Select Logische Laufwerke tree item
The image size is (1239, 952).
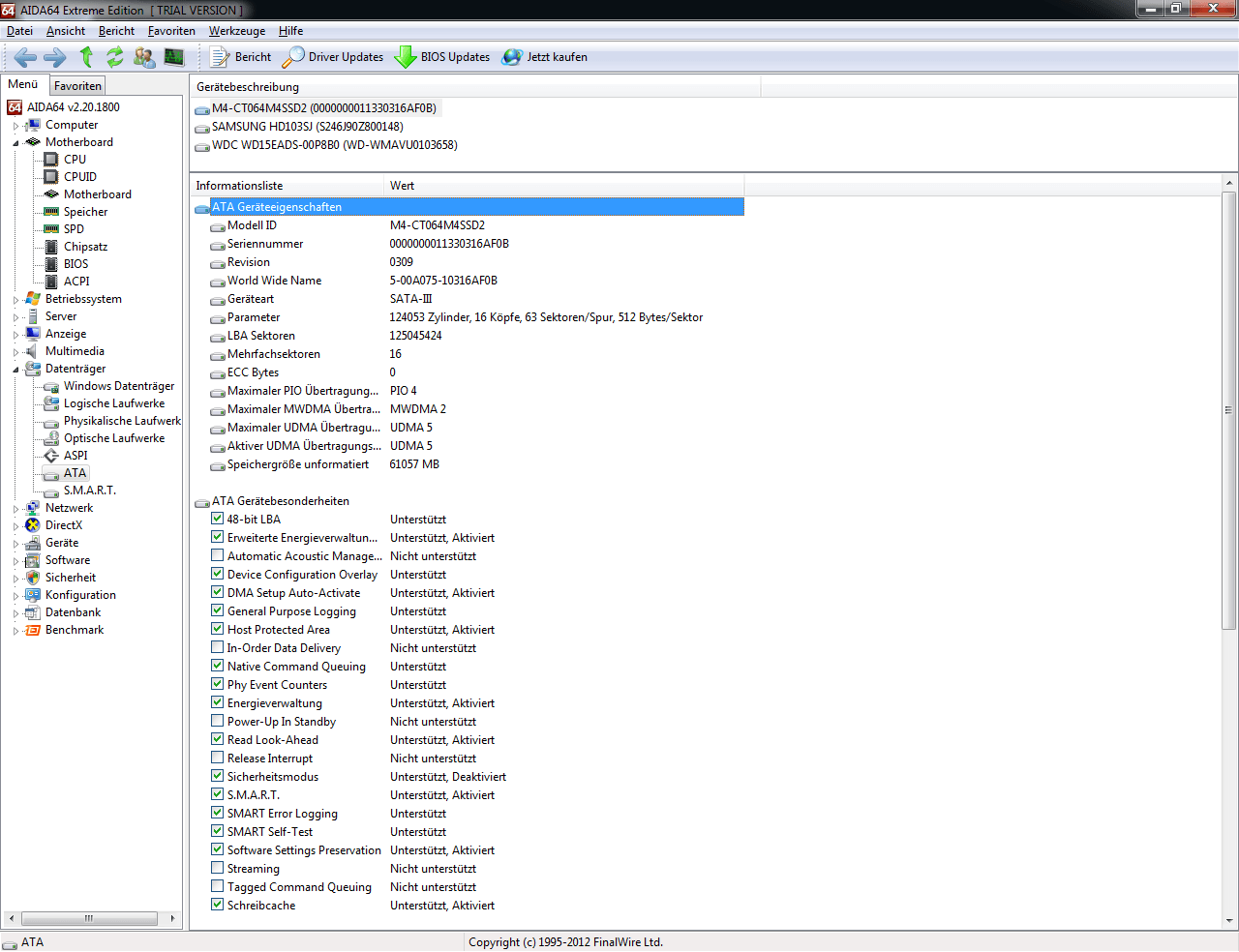point(114,403)
